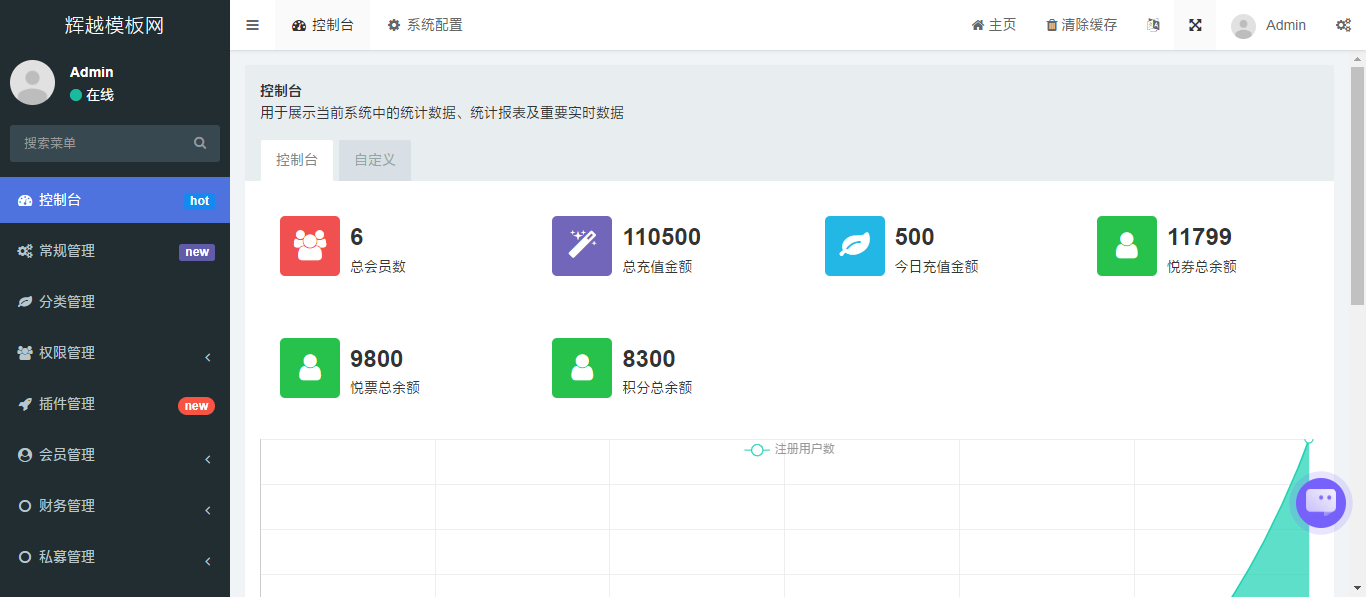Viewport: 1366px width, 597px height.
Task: Click the vertical page scrollbar thumb
Action: tap(1357, 185)
